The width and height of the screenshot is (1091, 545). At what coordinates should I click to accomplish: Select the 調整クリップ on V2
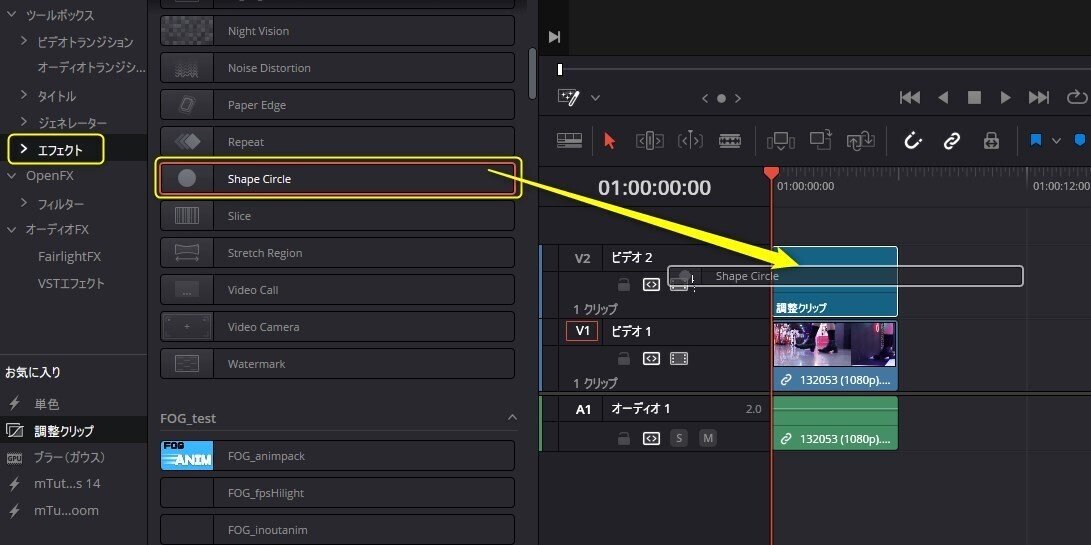(x=835, y=281)
